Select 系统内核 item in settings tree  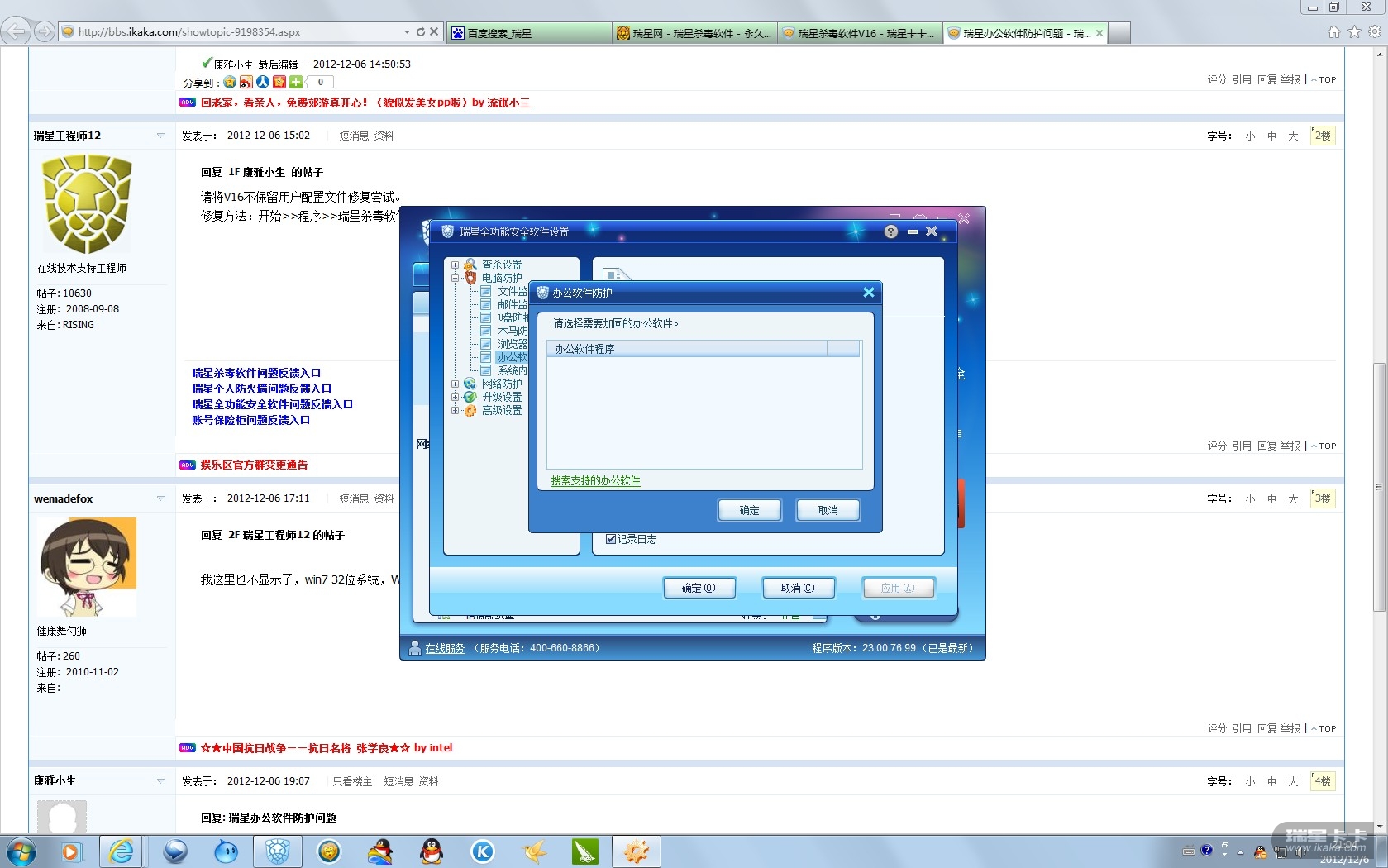pos(512,370)
